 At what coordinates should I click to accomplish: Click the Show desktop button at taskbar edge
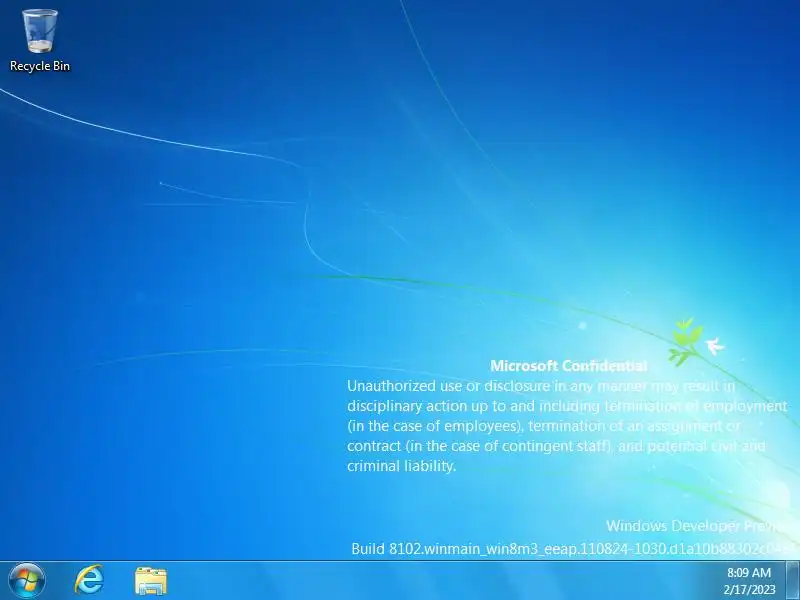pyautogui.click(x=792, y=581)
